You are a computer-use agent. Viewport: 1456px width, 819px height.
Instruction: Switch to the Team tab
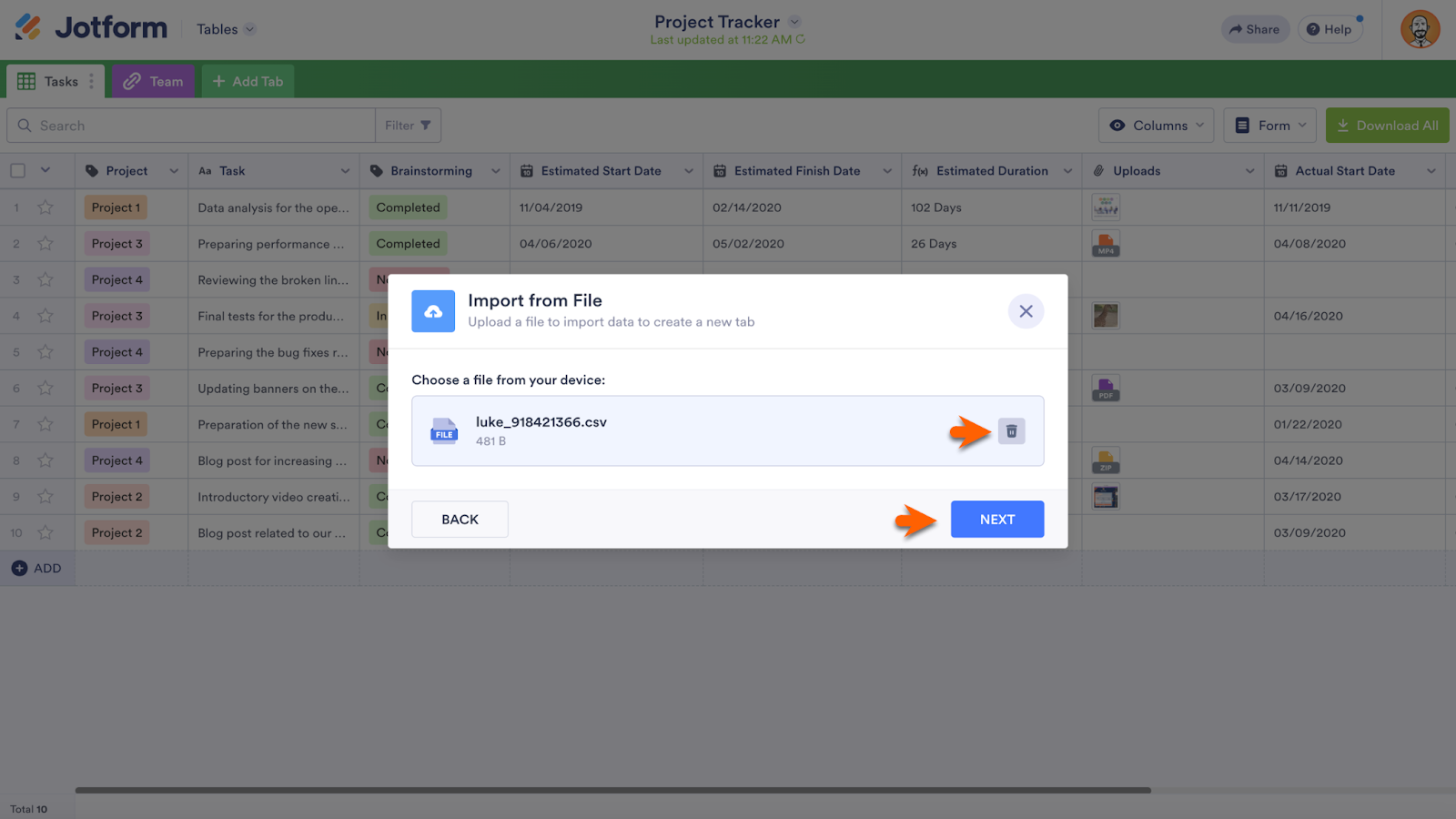tap(153, 81)
